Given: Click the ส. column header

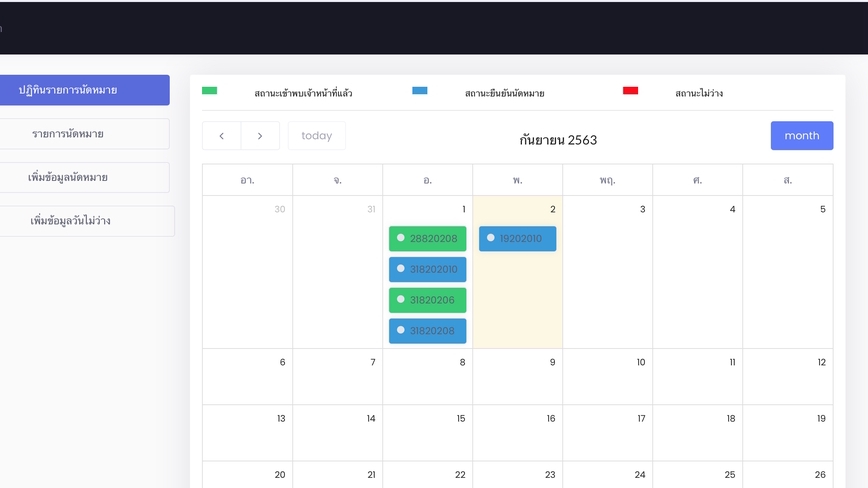Looking at the screenshot, I should [x=788, y=180].
